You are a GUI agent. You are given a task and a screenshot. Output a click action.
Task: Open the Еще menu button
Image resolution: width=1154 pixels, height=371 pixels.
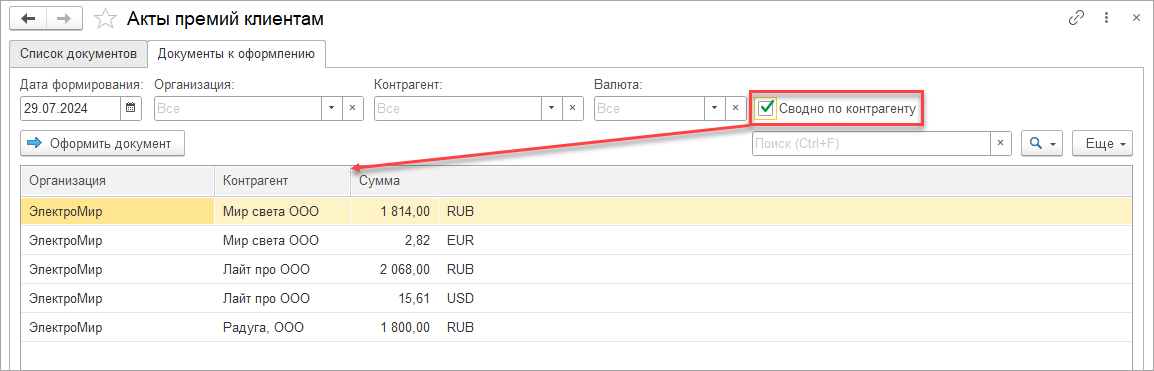(1102, 144)
